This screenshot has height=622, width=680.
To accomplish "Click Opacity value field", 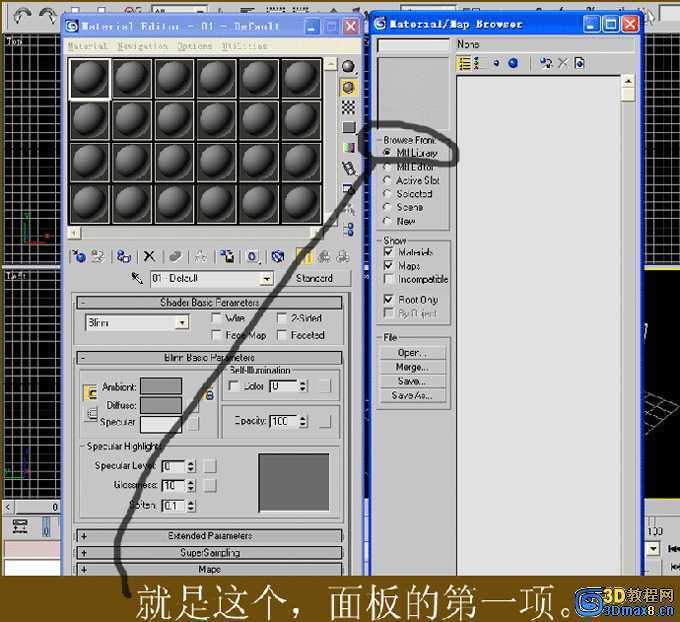I will coord(283,421).
